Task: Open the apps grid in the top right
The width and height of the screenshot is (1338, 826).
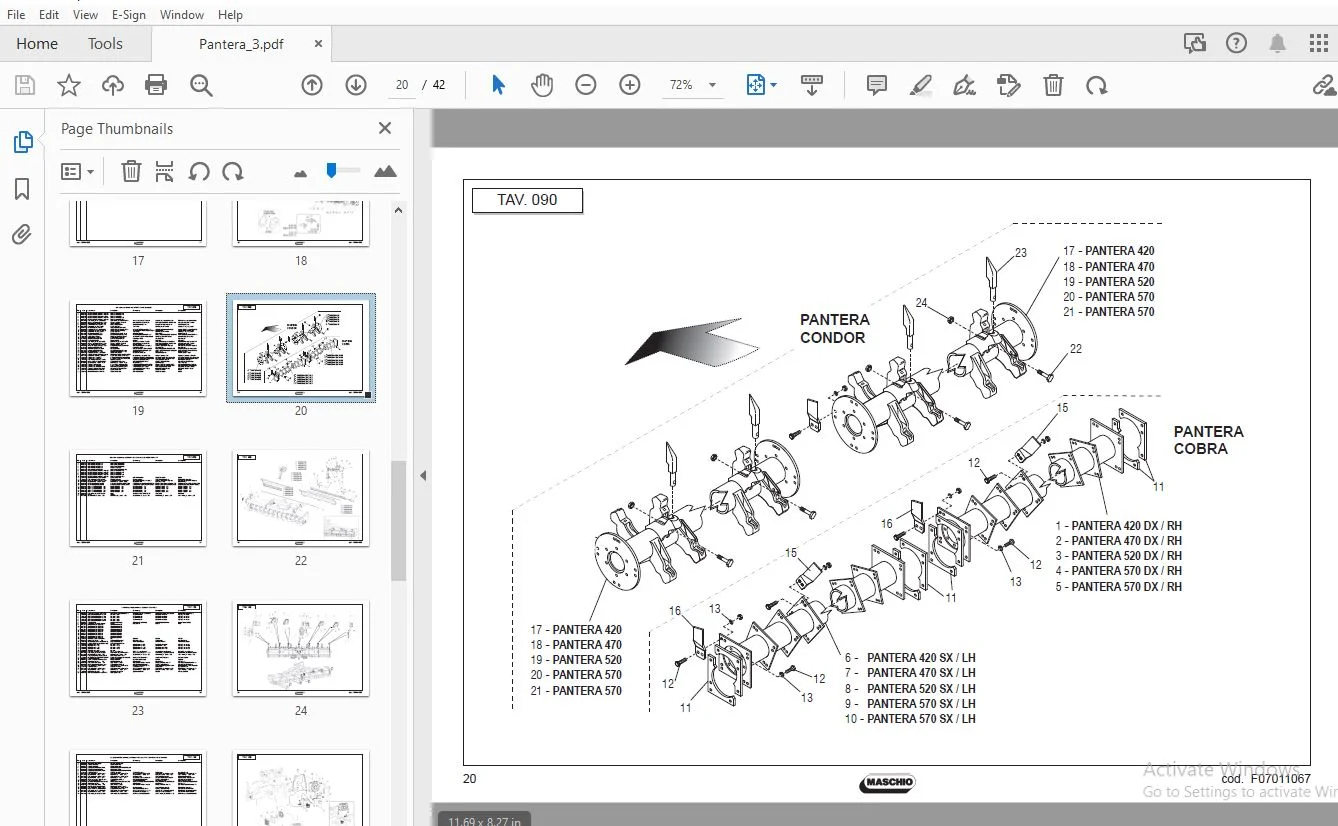Action: pyautogui.click(x=1319, y=43)
